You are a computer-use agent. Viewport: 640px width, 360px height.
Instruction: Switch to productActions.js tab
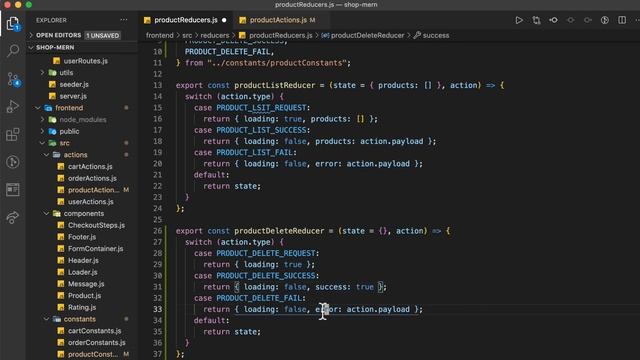(x=278, y=20)
